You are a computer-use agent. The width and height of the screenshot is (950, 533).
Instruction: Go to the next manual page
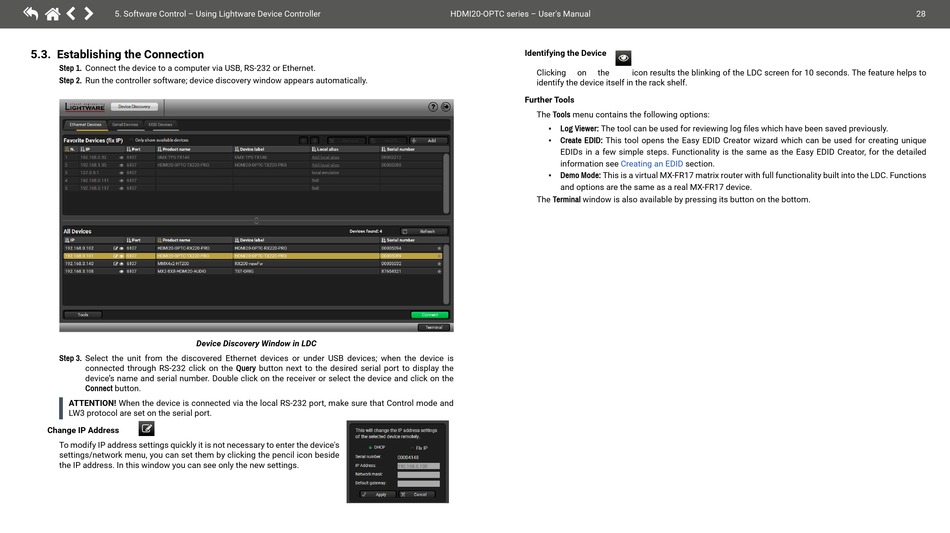[x=88, y=13]
